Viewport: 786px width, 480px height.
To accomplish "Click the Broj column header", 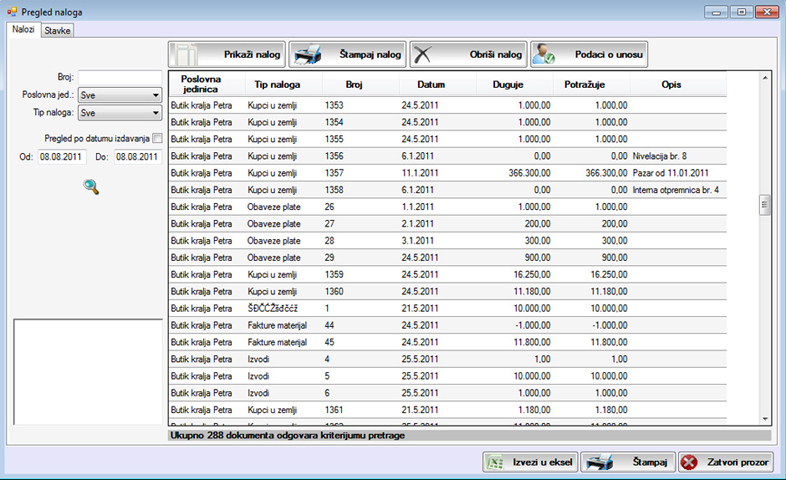I will [361, 84].
